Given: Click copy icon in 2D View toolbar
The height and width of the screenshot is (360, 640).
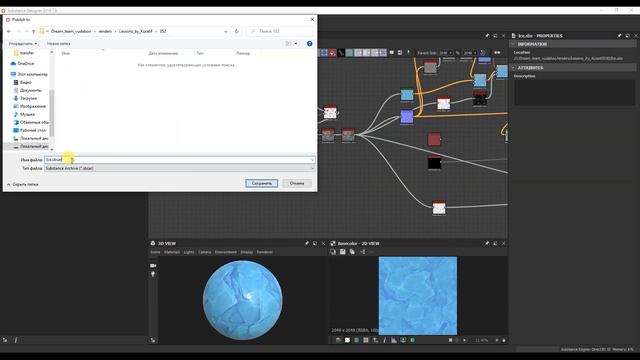Looking at the screenshot, I should tap(352, 252).
